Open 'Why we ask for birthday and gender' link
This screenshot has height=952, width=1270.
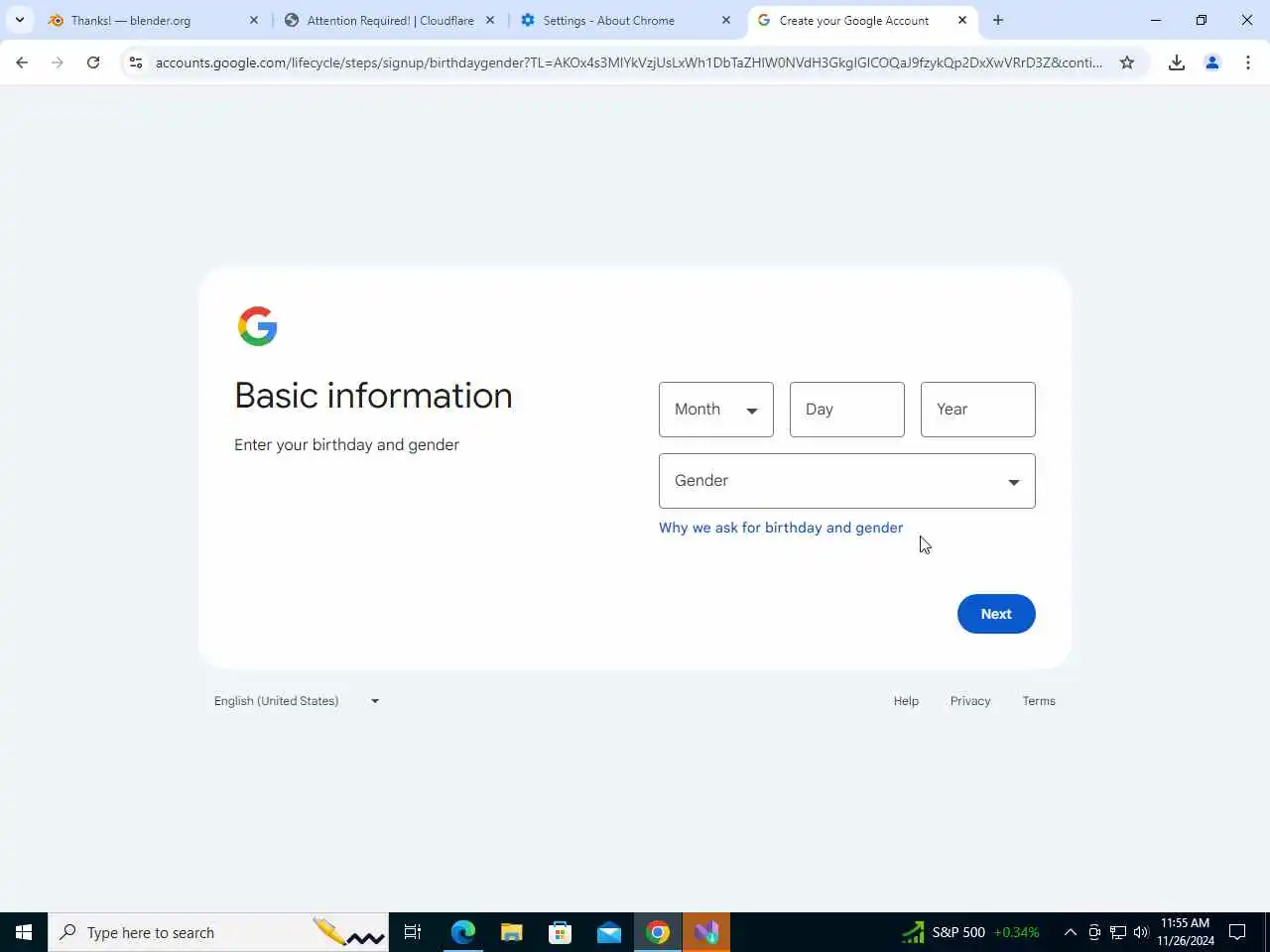click(781, 528)
